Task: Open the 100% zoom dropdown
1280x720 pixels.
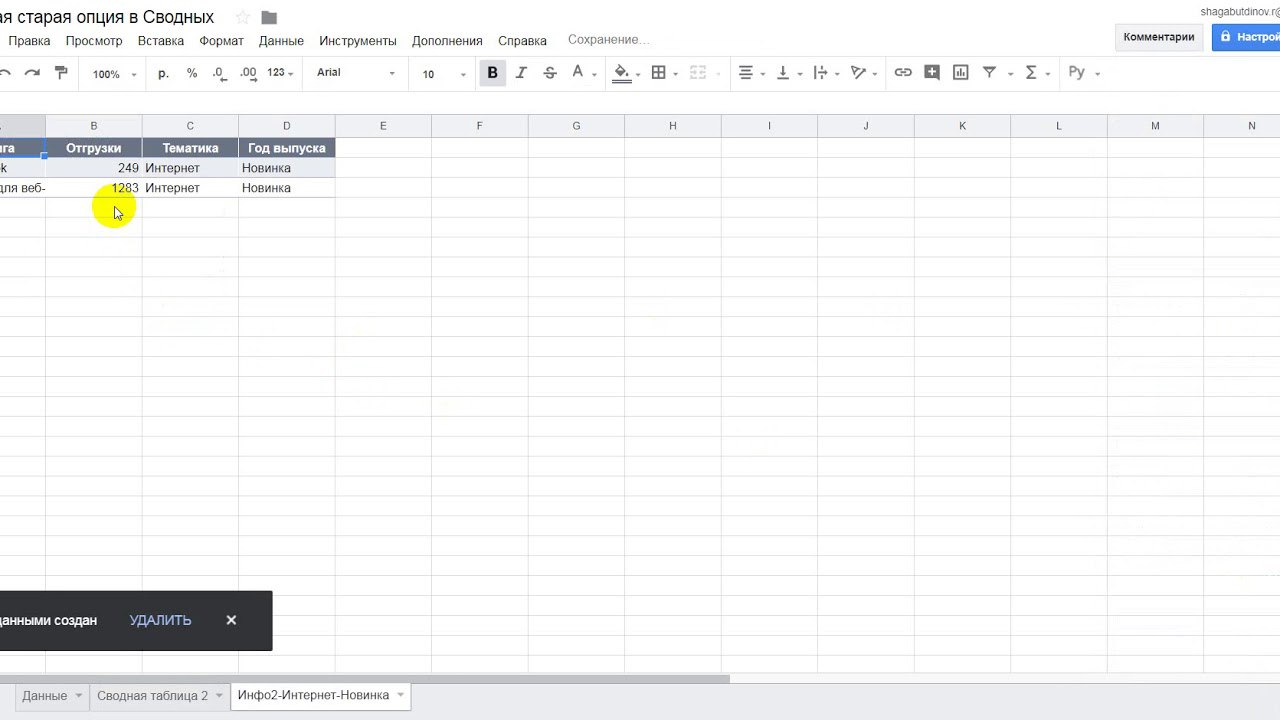Action: [x=114, y=74]
